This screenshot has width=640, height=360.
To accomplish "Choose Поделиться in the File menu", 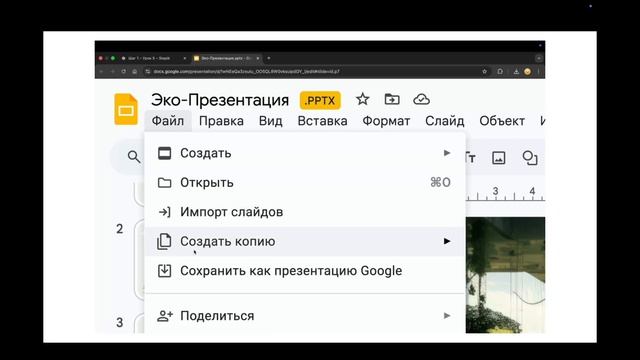I will (305, 316).
